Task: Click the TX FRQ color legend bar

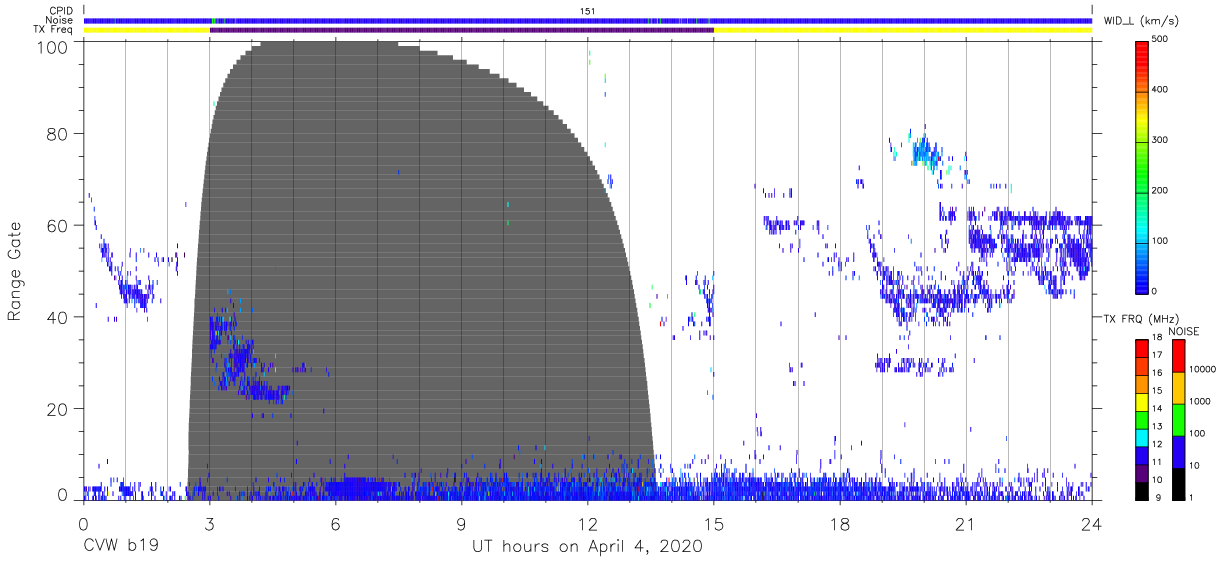Action: tap(1142, 418)
